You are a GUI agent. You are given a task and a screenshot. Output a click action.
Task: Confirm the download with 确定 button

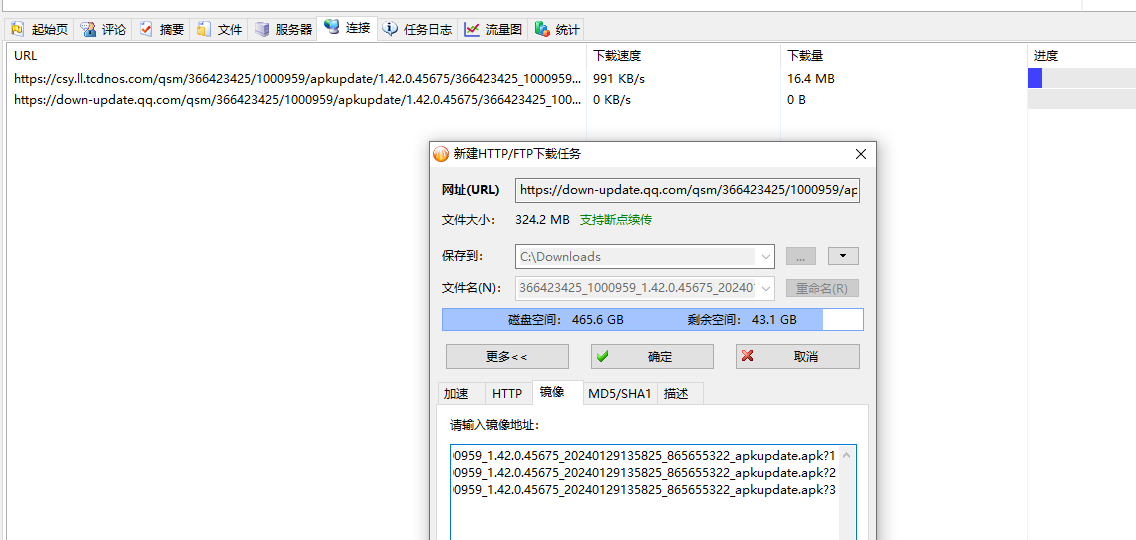point(652,357)
